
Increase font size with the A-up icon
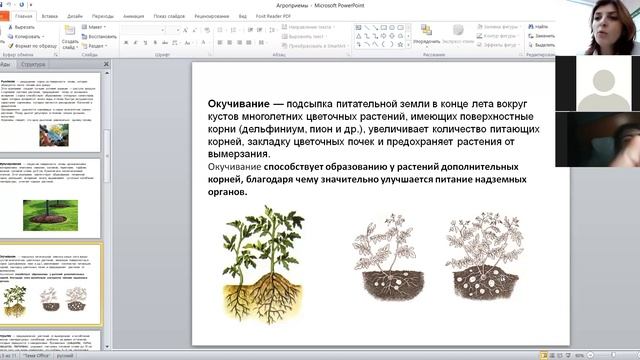[x=185, y=30]
